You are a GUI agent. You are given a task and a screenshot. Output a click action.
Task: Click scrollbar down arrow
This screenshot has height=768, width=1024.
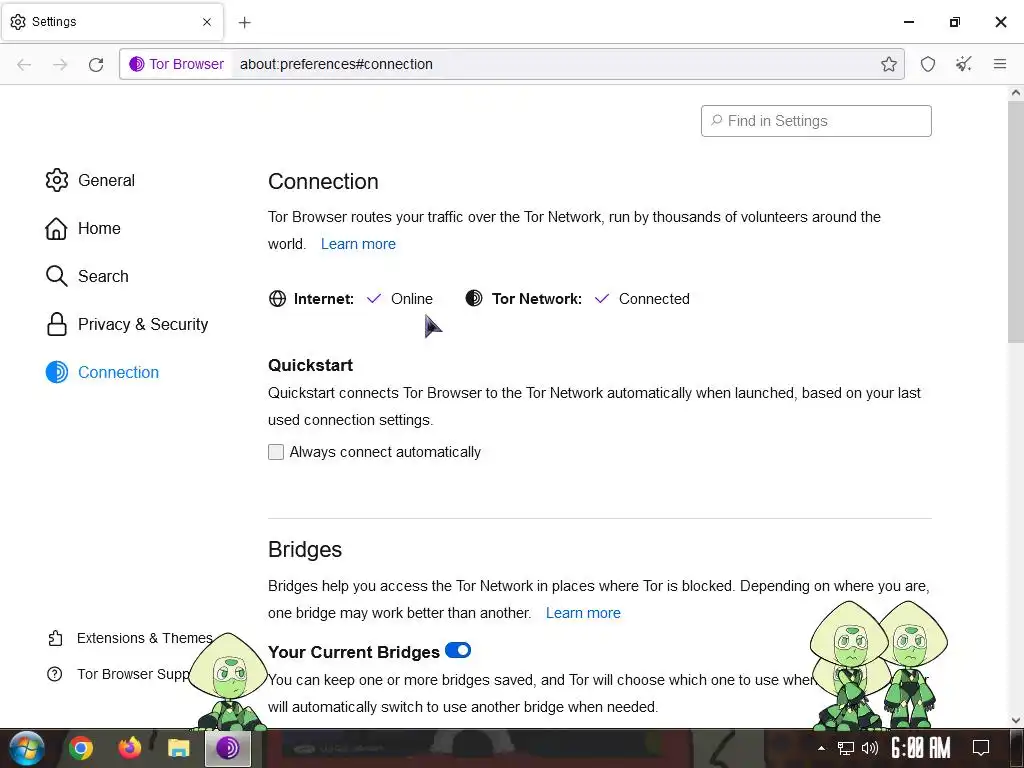click(1016, 721)
